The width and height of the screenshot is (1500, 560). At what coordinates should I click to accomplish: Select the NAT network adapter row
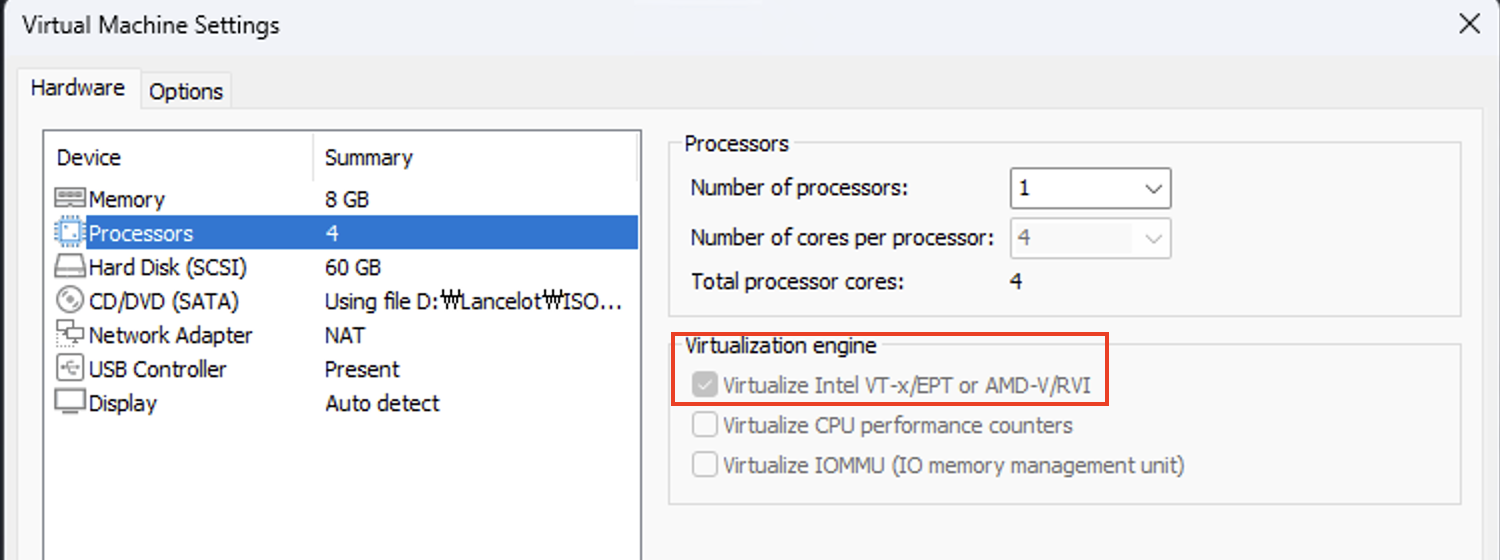345,335
